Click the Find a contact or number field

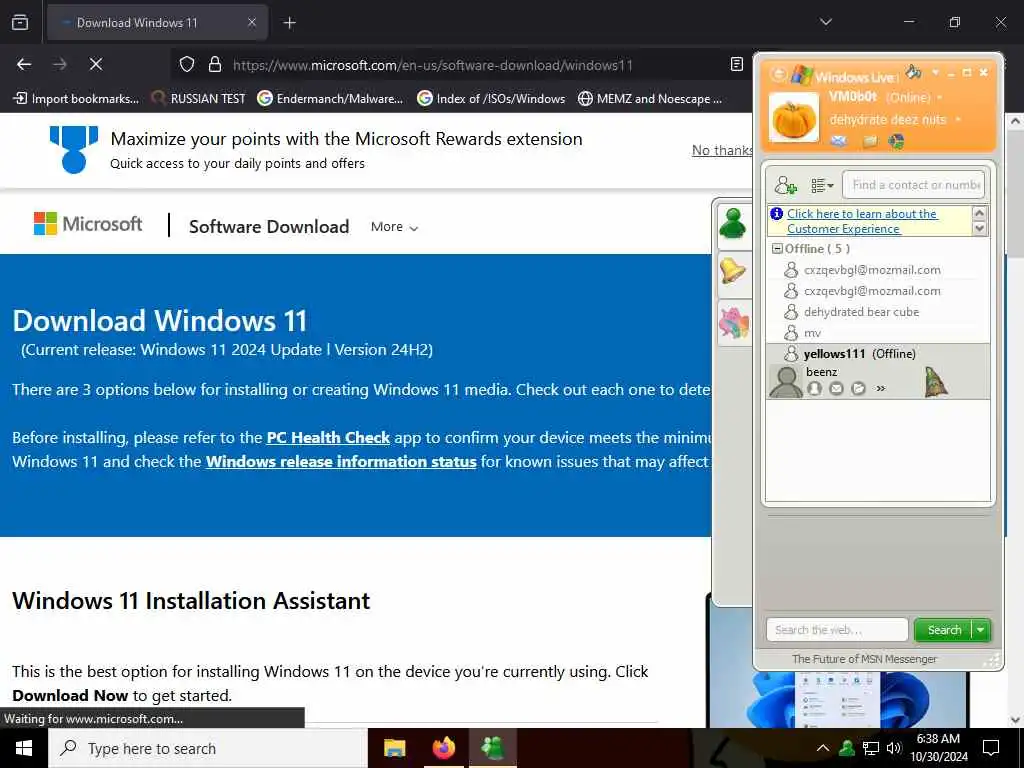pos(914,185)
